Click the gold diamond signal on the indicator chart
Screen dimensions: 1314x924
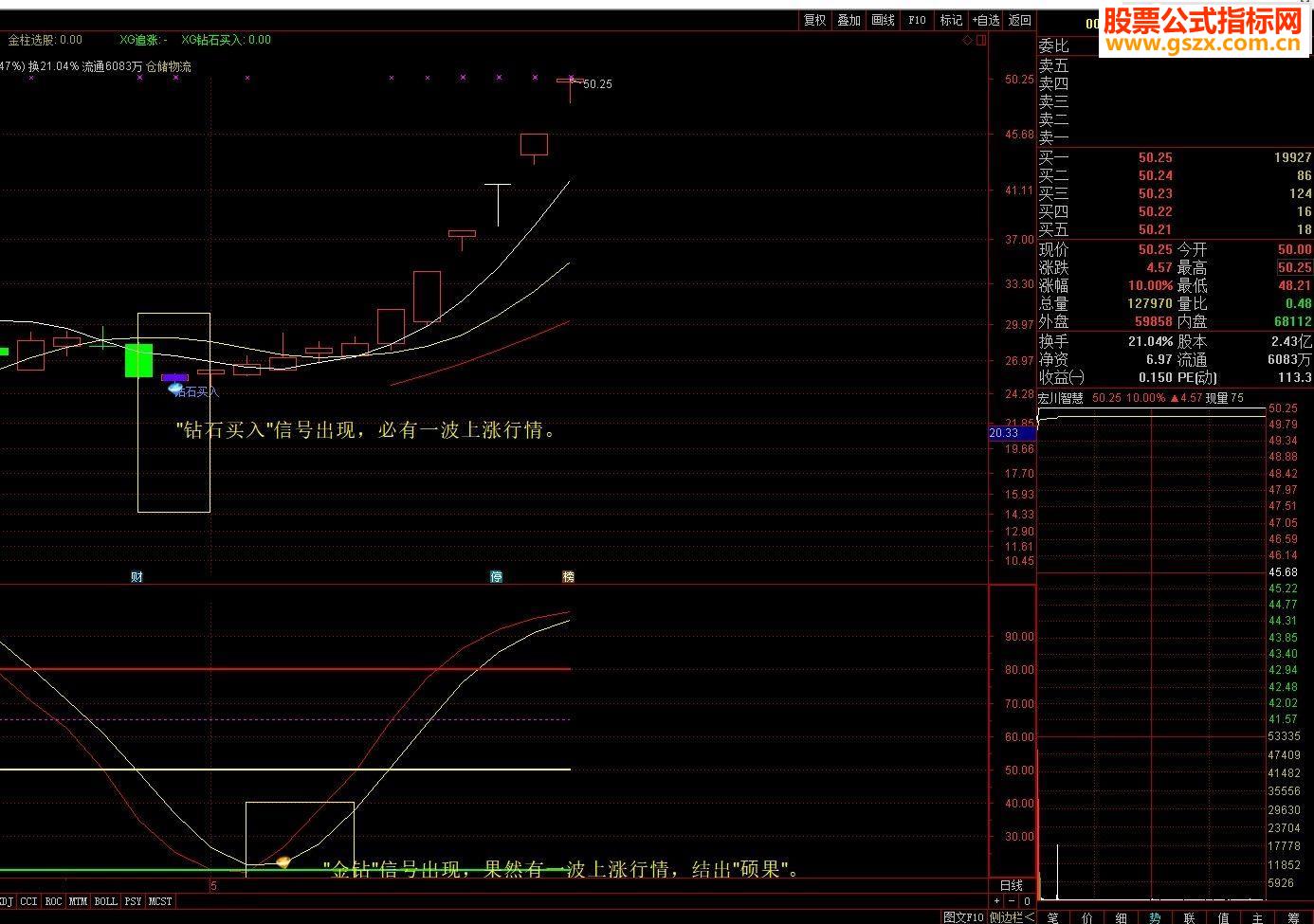pos(283,861)
